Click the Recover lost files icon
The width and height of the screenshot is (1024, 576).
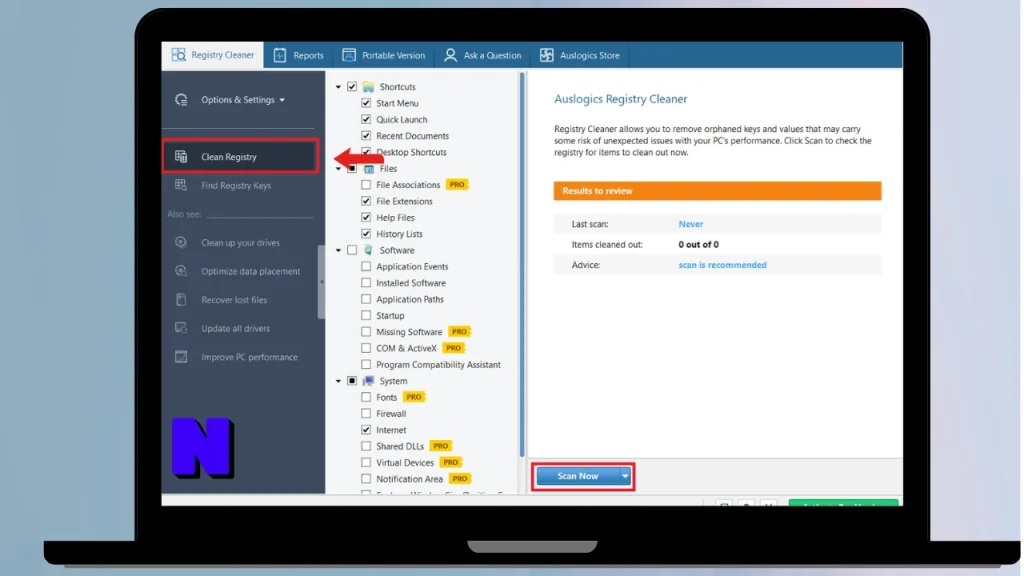181,300
